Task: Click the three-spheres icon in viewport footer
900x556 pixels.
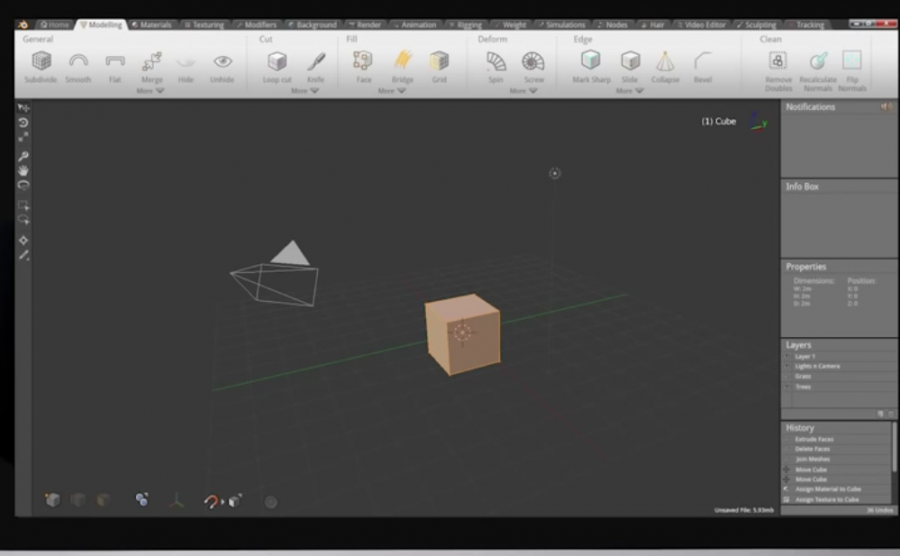Action: [x=142, y=500]
